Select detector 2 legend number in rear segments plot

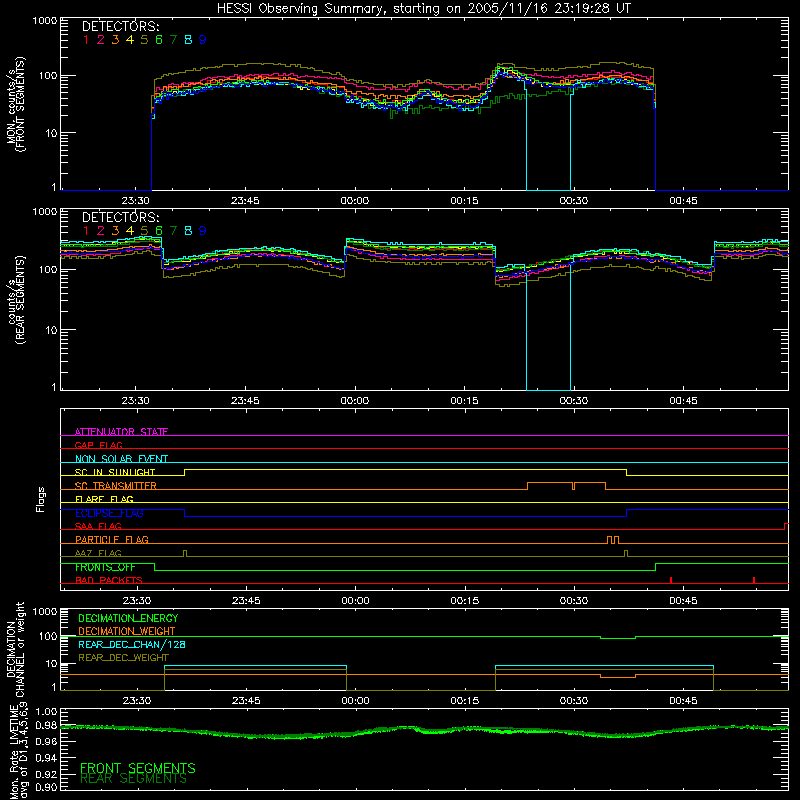(x=101, y=231)
